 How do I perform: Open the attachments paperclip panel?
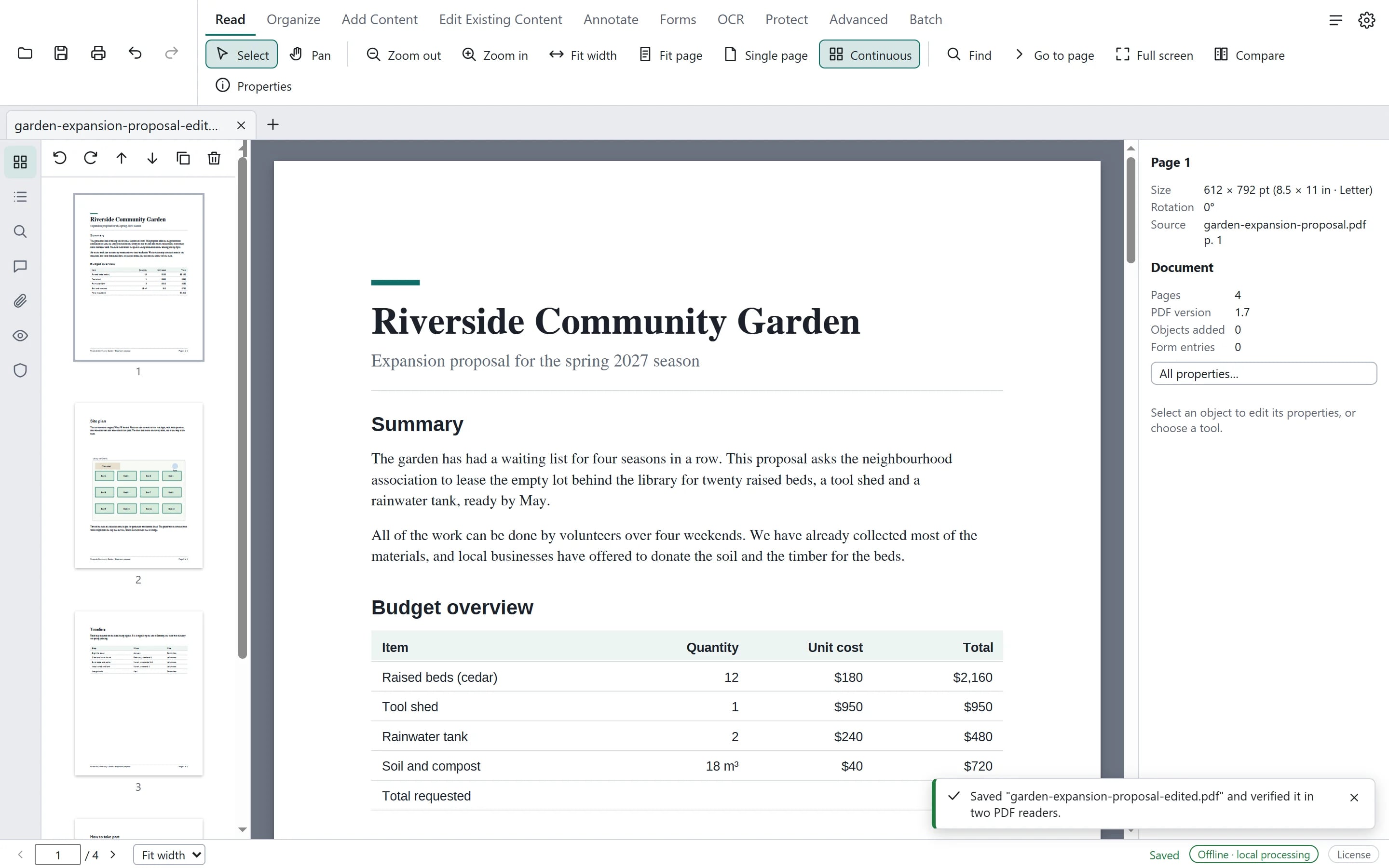20,301
